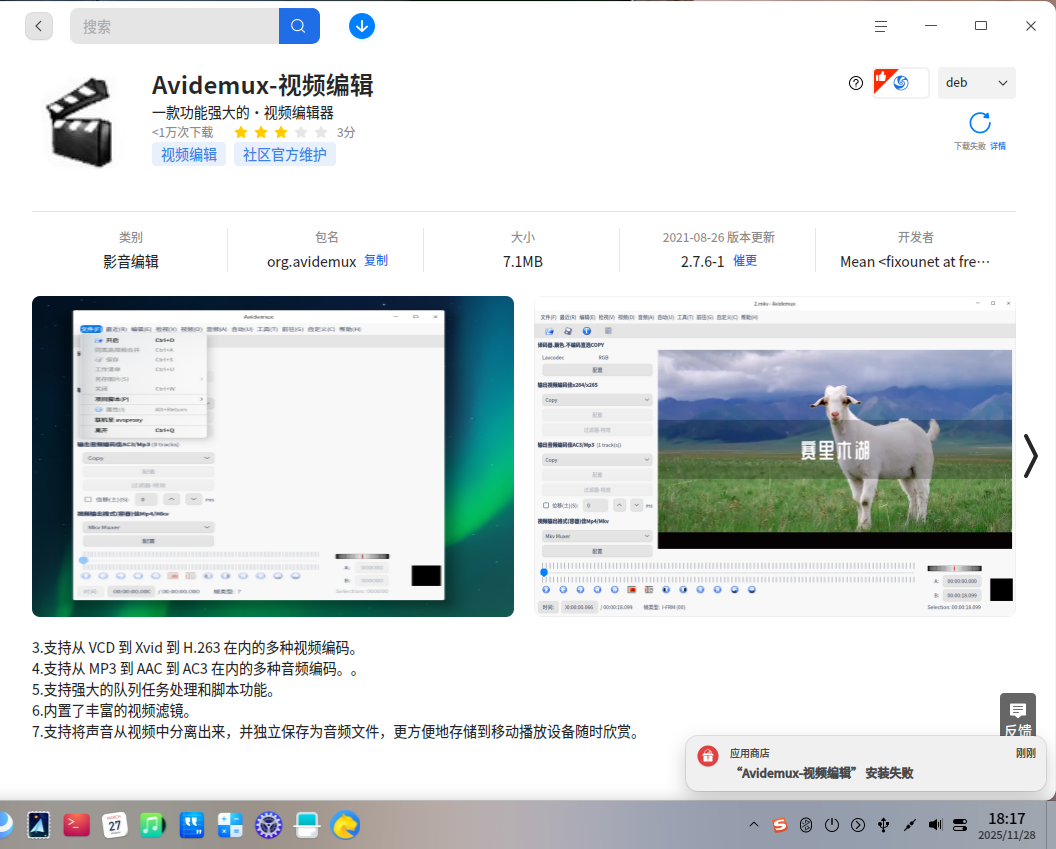Expand the system tray up arrow
This screenshot has height=849, width=1056.
coord(754,825)
